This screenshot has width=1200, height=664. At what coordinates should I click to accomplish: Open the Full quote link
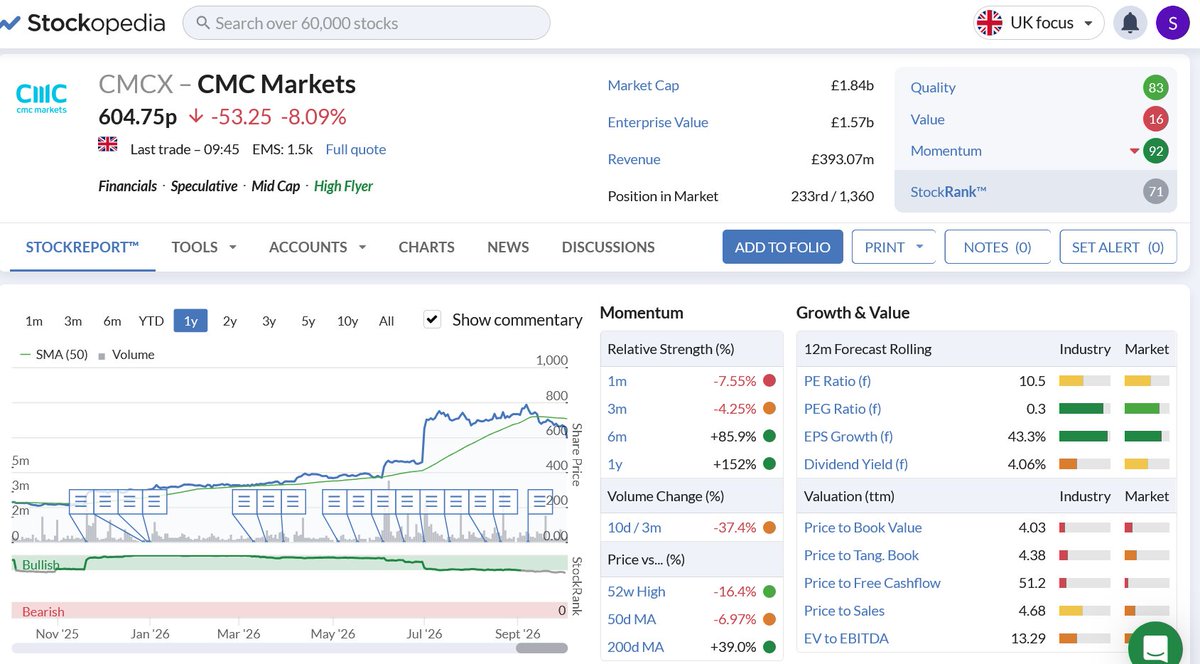click(x=355, y=149)
